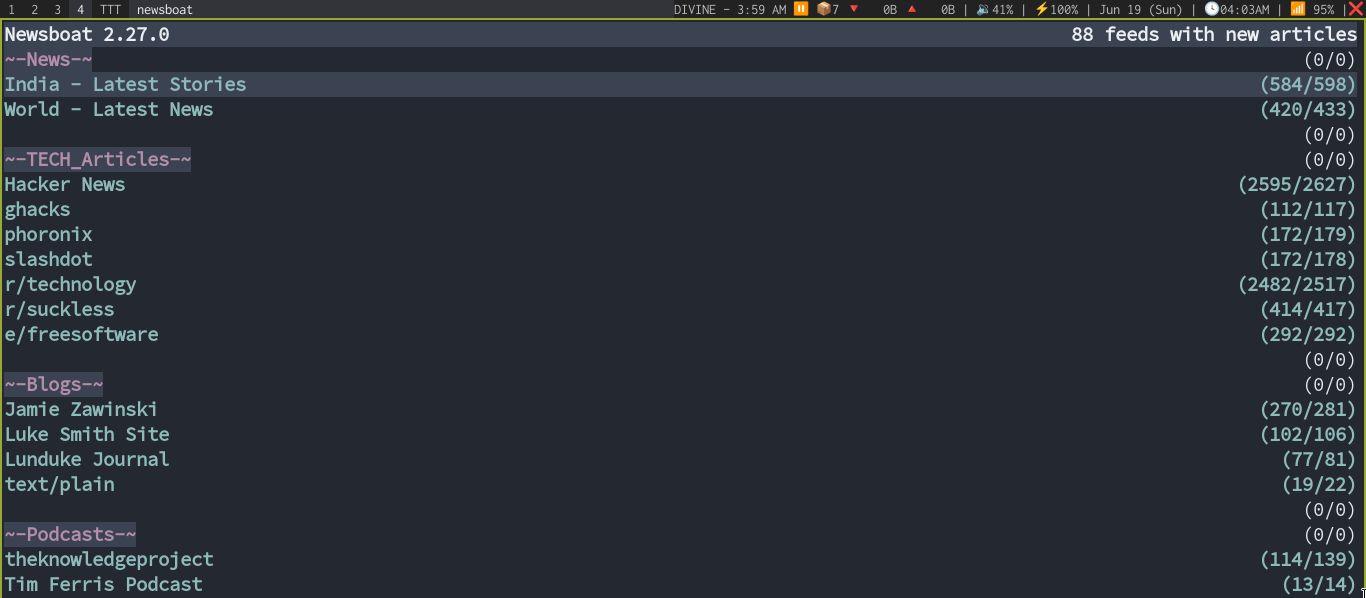Open the Lunduke Journal feed

tap(87, 459)
